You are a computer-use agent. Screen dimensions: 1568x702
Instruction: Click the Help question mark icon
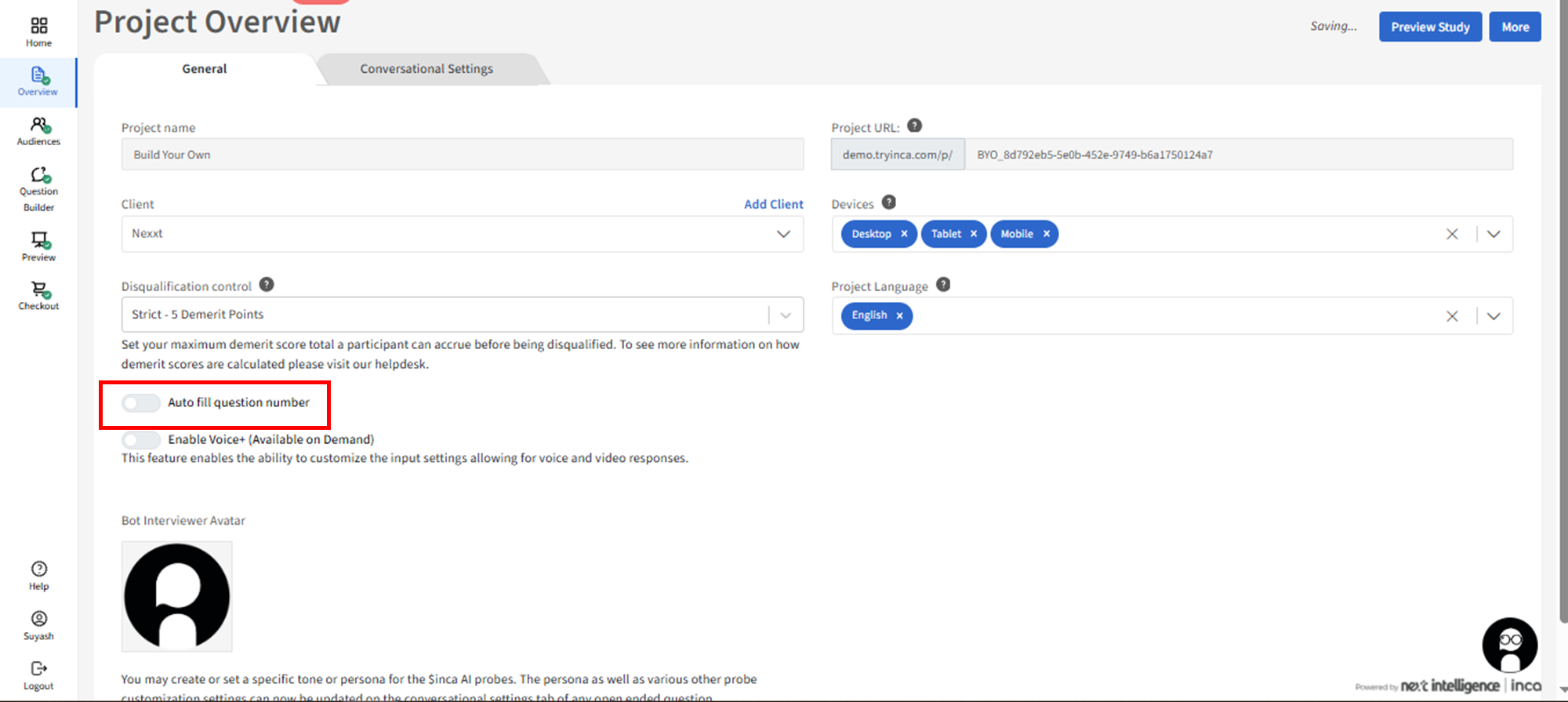[x=38, y=569]
